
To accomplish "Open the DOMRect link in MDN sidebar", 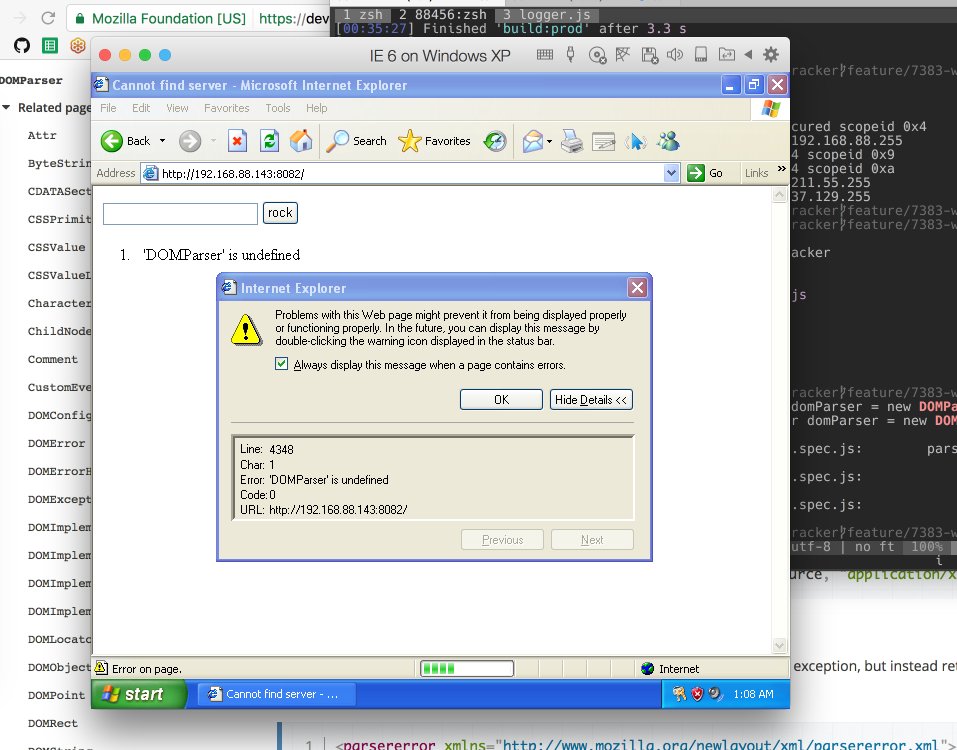I will 52,723.
